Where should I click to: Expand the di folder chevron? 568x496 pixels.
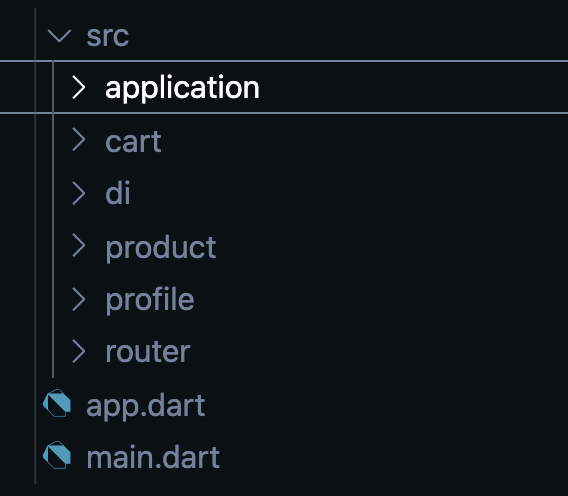79,193
